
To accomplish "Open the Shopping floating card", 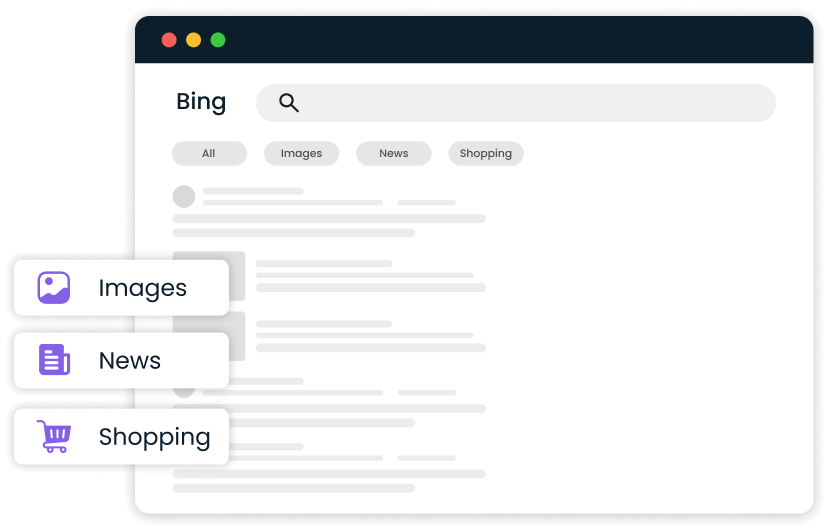I will (x=122, y=437).
